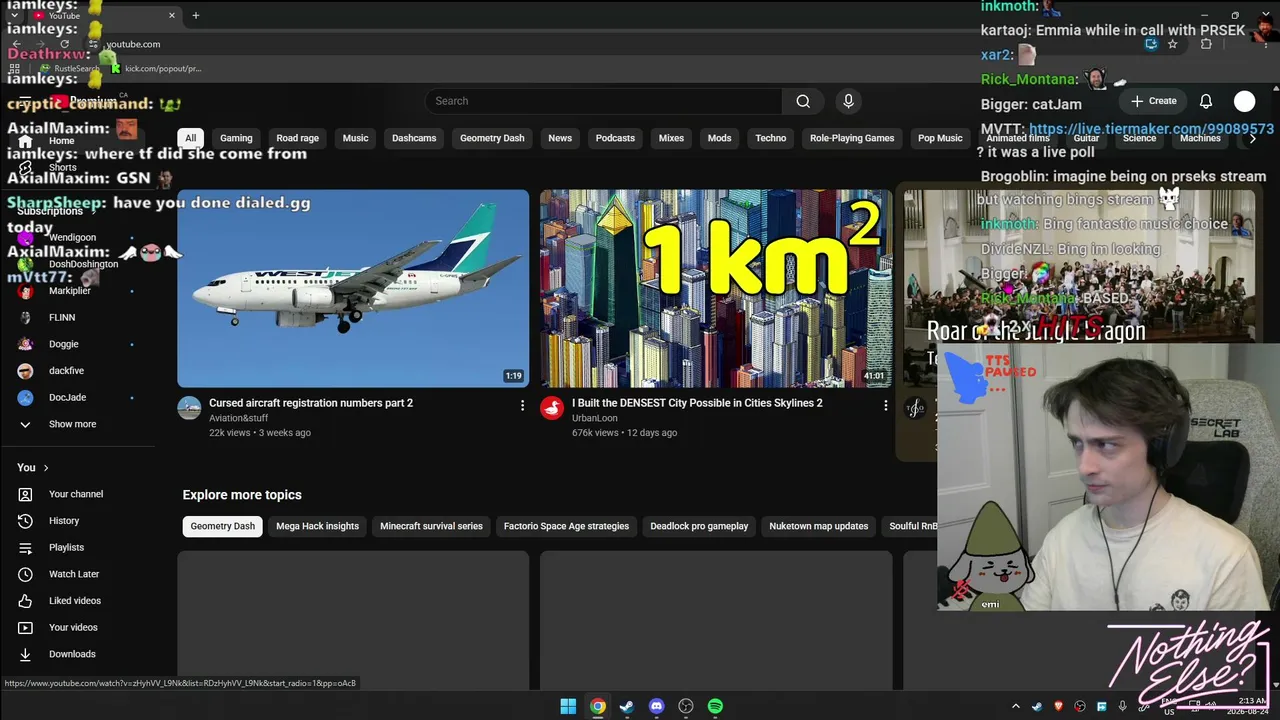This screenshot has width=1280, height=720.
Task: Choose the Factorio Space Age strategies topic
Action: click(566, 526)
